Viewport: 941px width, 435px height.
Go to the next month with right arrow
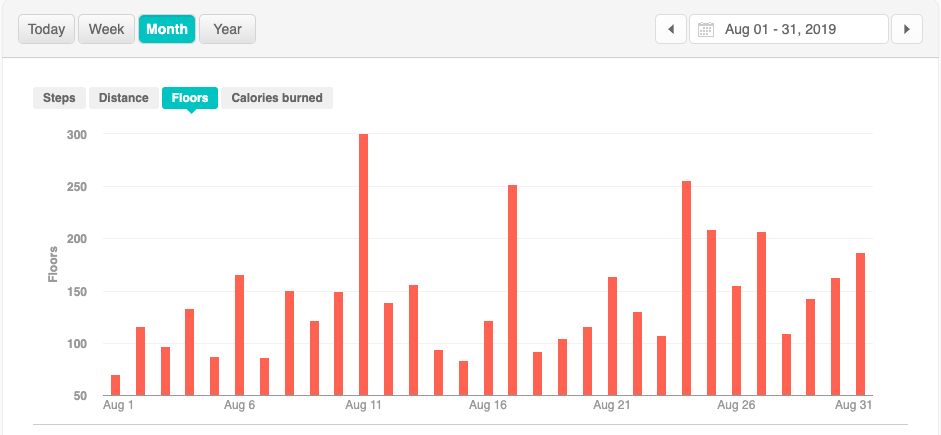pos(906,29)
